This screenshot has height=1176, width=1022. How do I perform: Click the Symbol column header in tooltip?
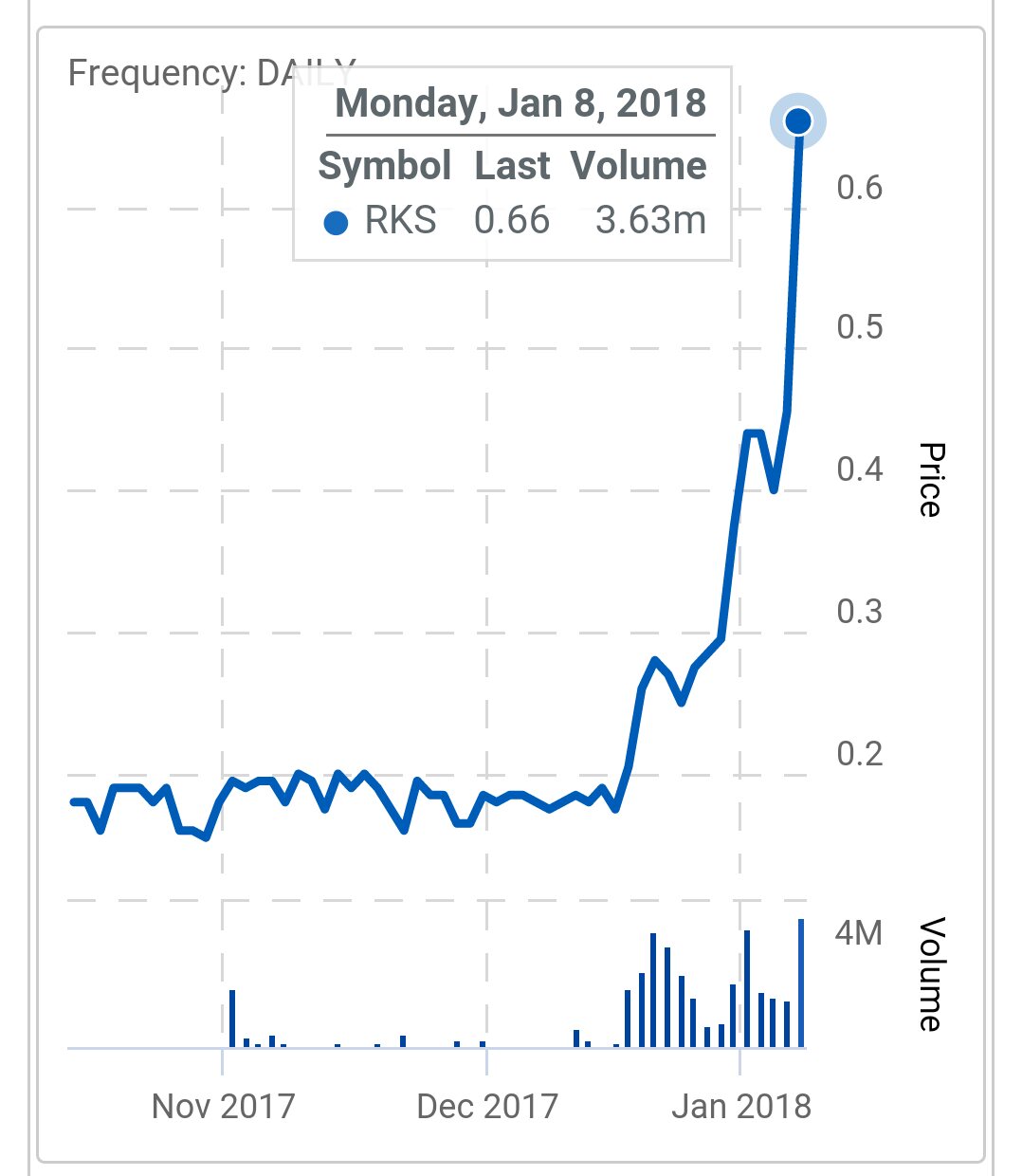384,166
